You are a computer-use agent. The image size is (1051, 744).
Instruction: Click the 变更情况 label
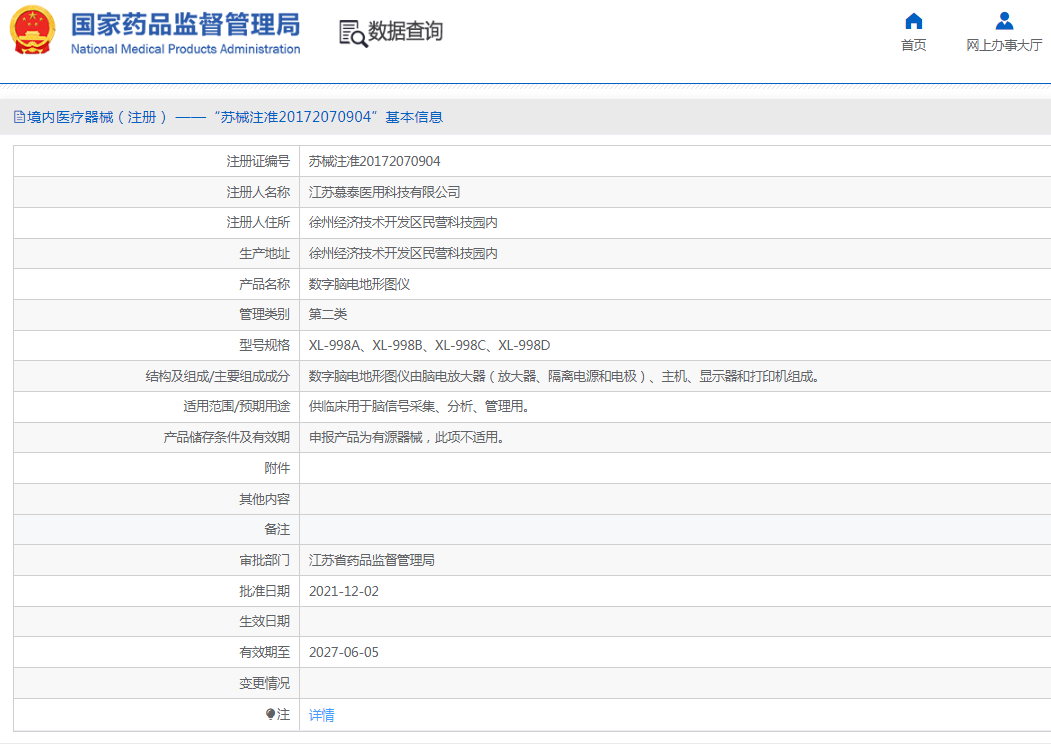click(265, 683)
